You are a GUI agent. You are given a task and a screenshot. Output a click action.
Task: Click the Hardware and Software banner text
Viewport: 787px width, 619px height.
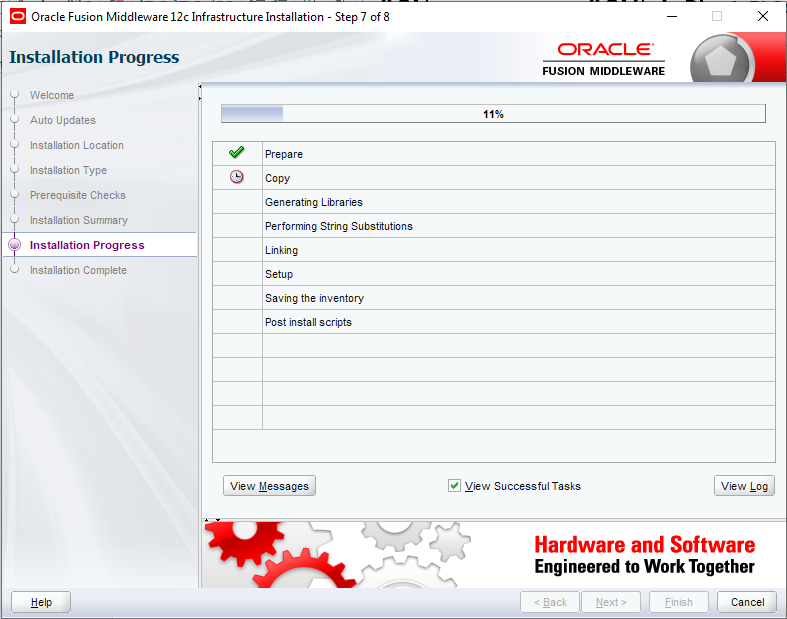(644, 555)
